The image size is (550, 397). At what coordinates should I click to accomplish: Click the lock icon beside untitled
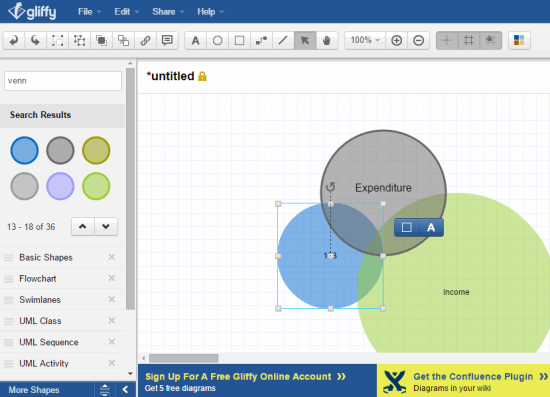point(202,76)
